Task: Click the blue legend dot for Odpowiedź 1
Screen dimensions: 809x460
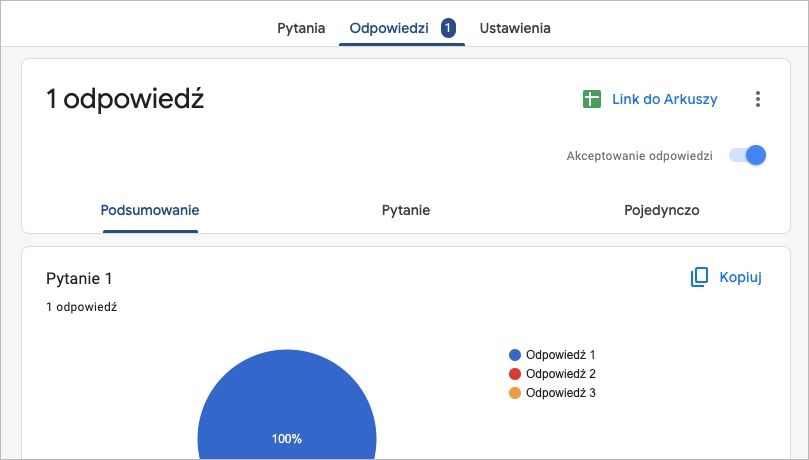Action: pos(515,355)
